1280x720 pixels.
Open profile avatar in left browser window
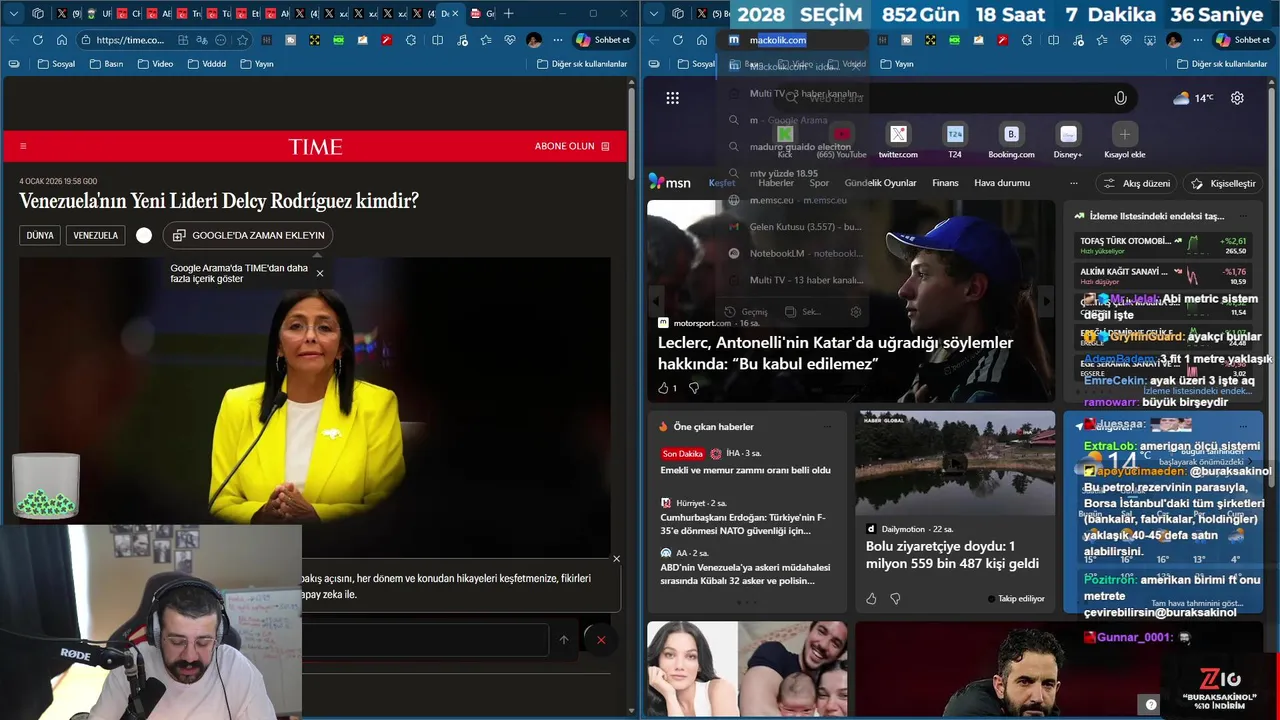click(534, 40)
